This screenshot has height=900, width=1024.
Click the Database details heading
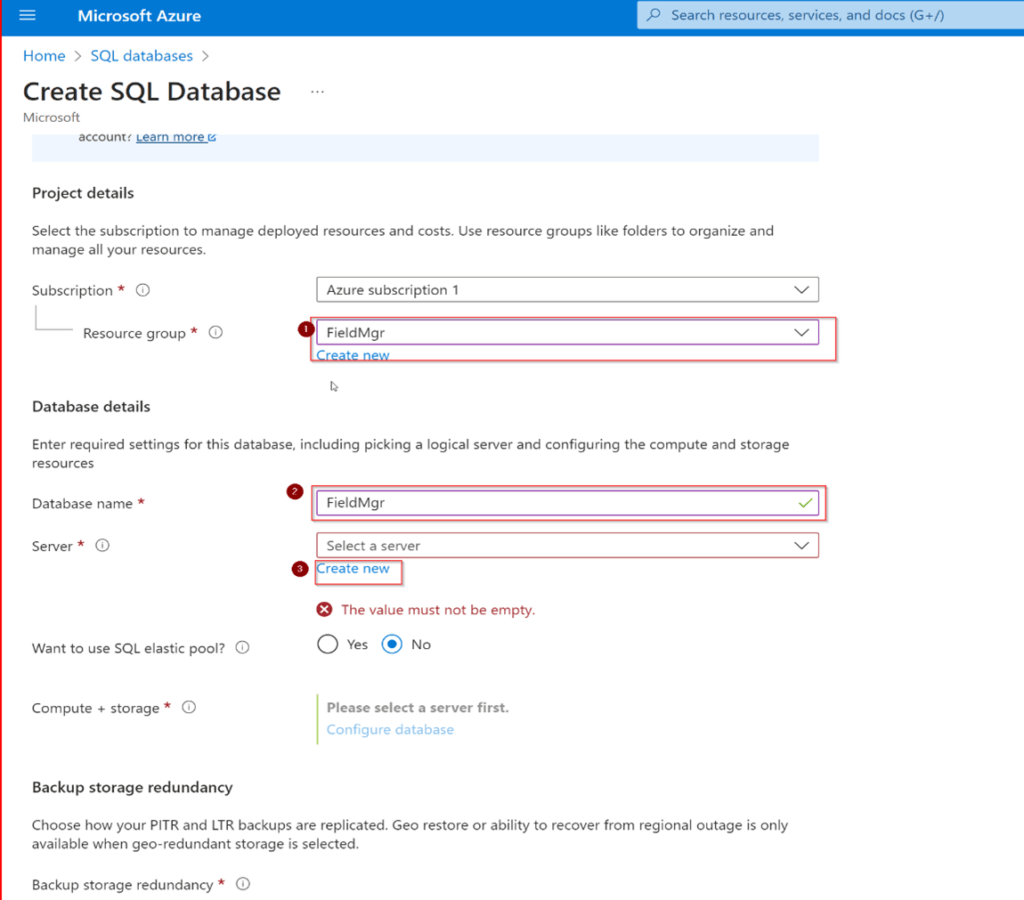[91, 407]
